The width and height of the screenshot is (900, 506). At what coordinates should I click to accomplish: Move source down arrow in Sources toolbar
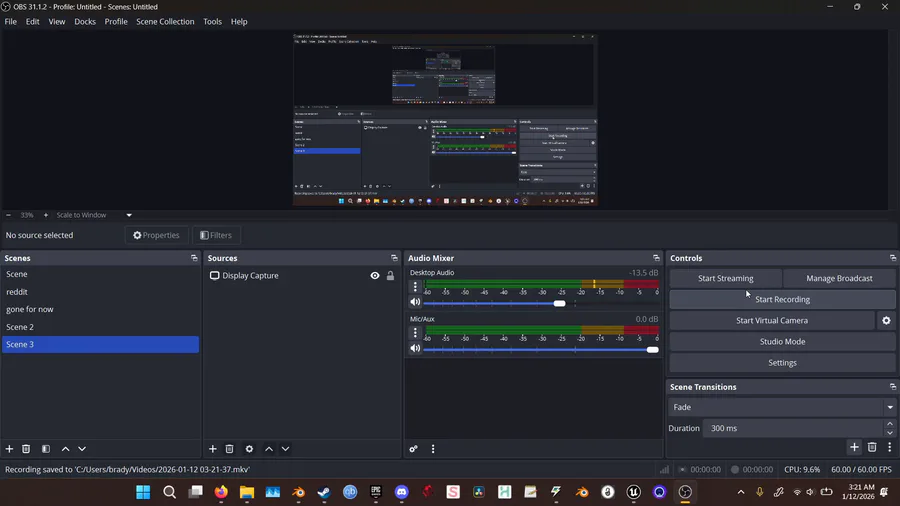285,449
